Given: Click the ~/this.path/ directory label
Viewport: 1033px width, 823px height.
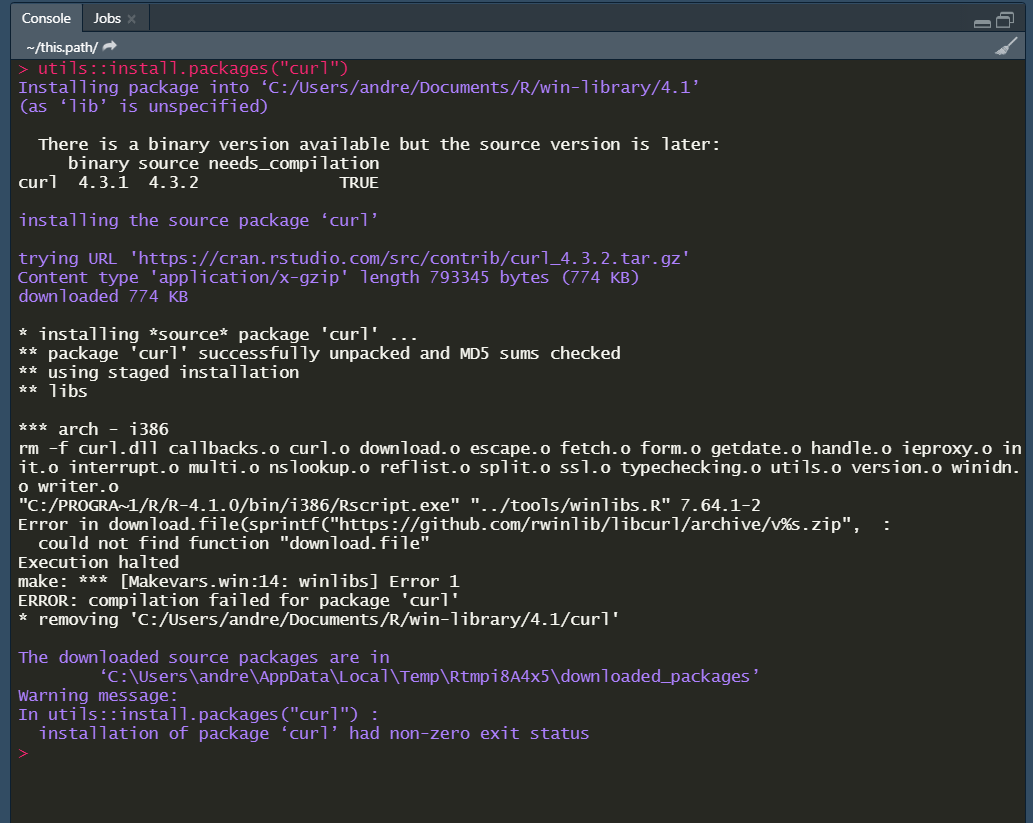Looking at the screenshot, I should point(61,47).
